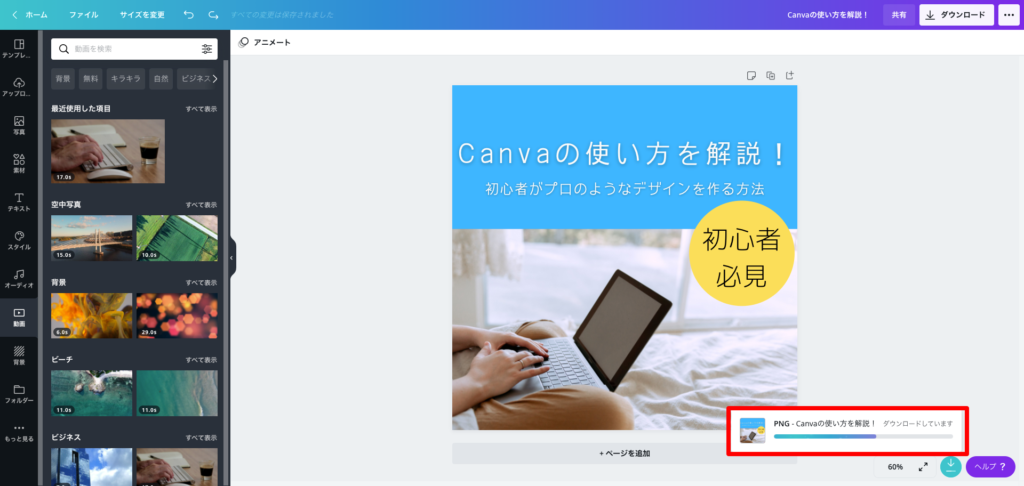Select the Video (動画) sidebar tab
Image resolution: width=1024 pixels, height=486 pixels.
point(19,317)
